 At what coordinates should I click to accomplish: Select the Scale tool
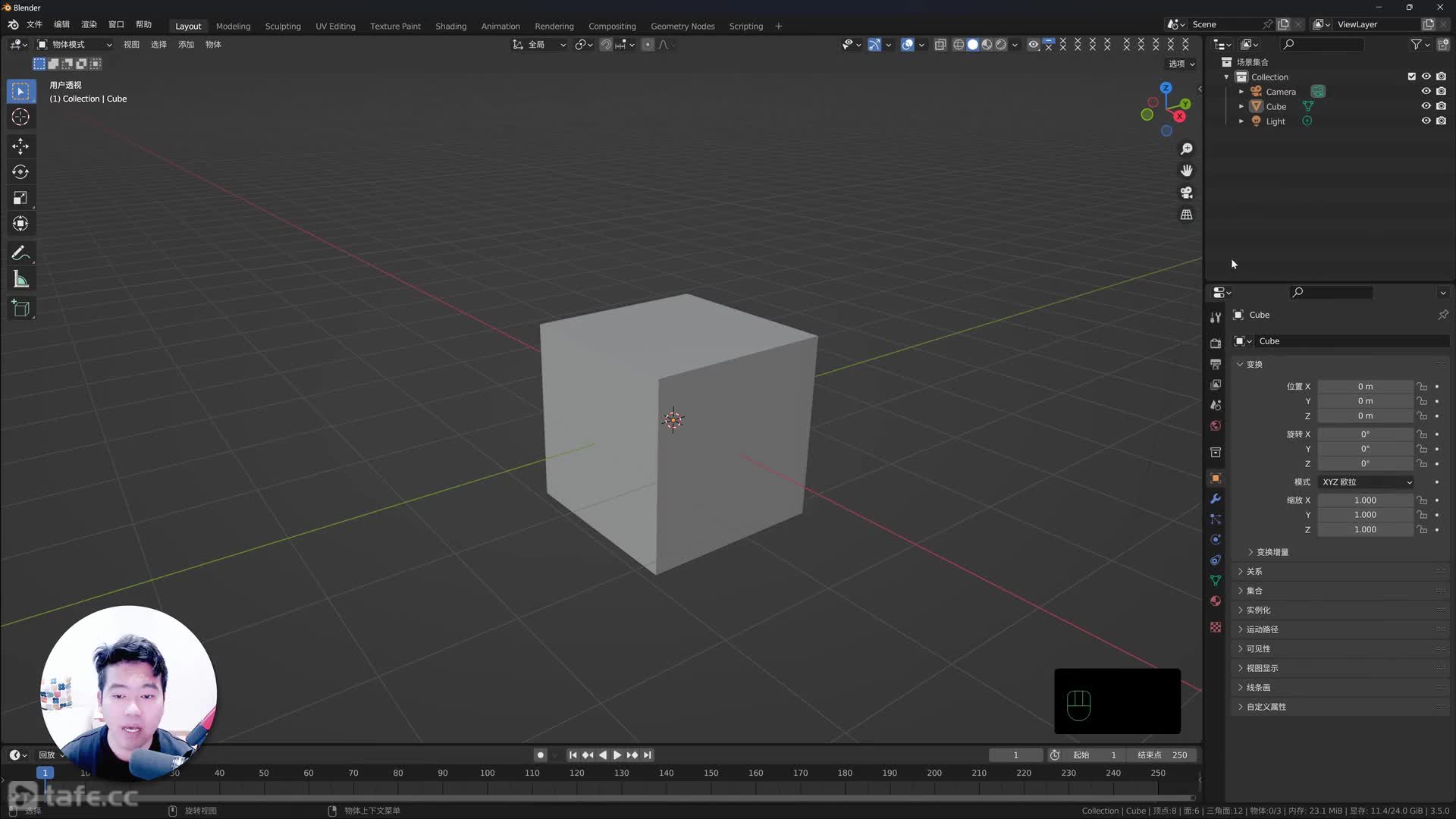click(20, 197)
